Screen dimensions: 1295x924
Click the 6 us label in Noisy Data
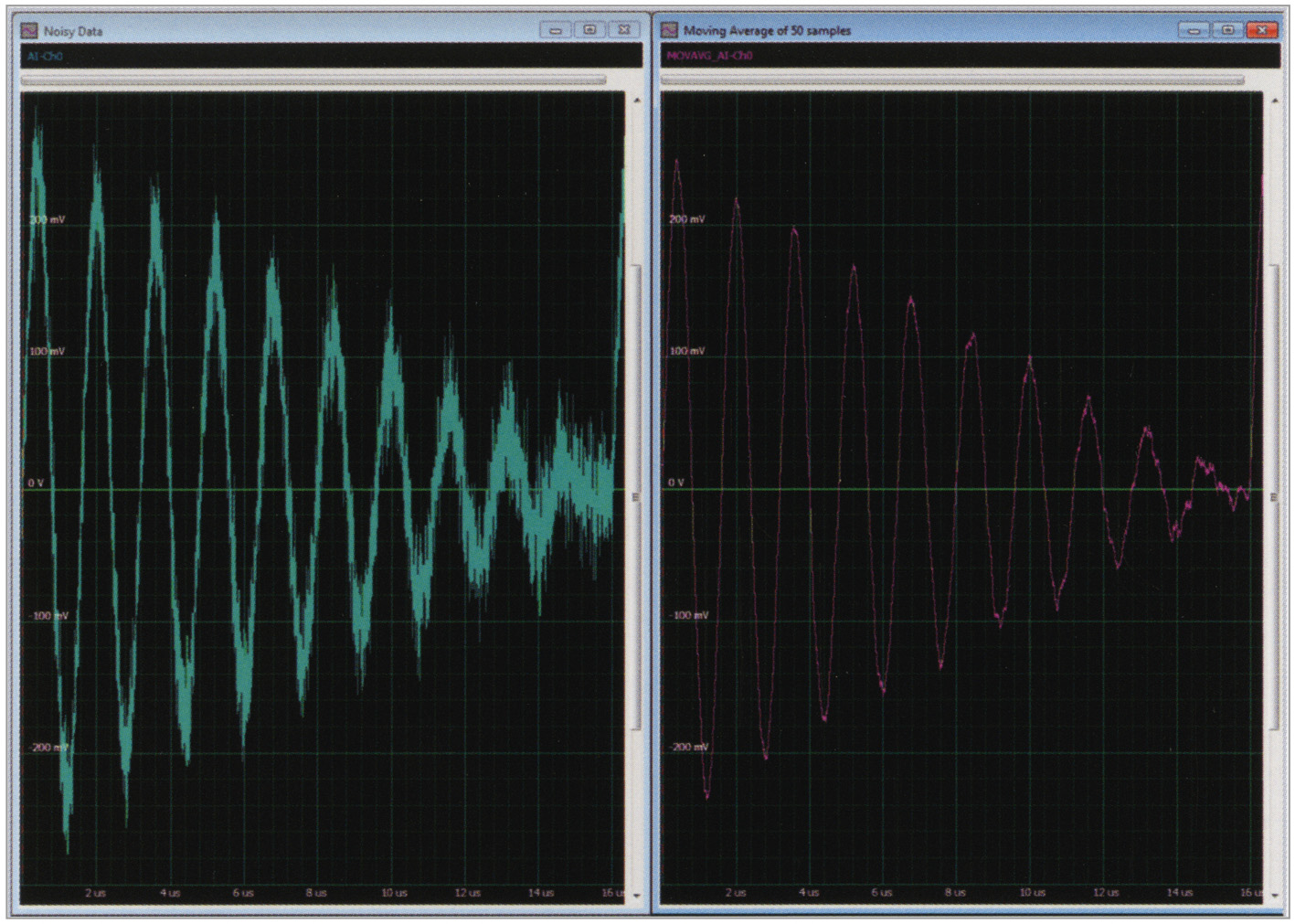(242, 892)
